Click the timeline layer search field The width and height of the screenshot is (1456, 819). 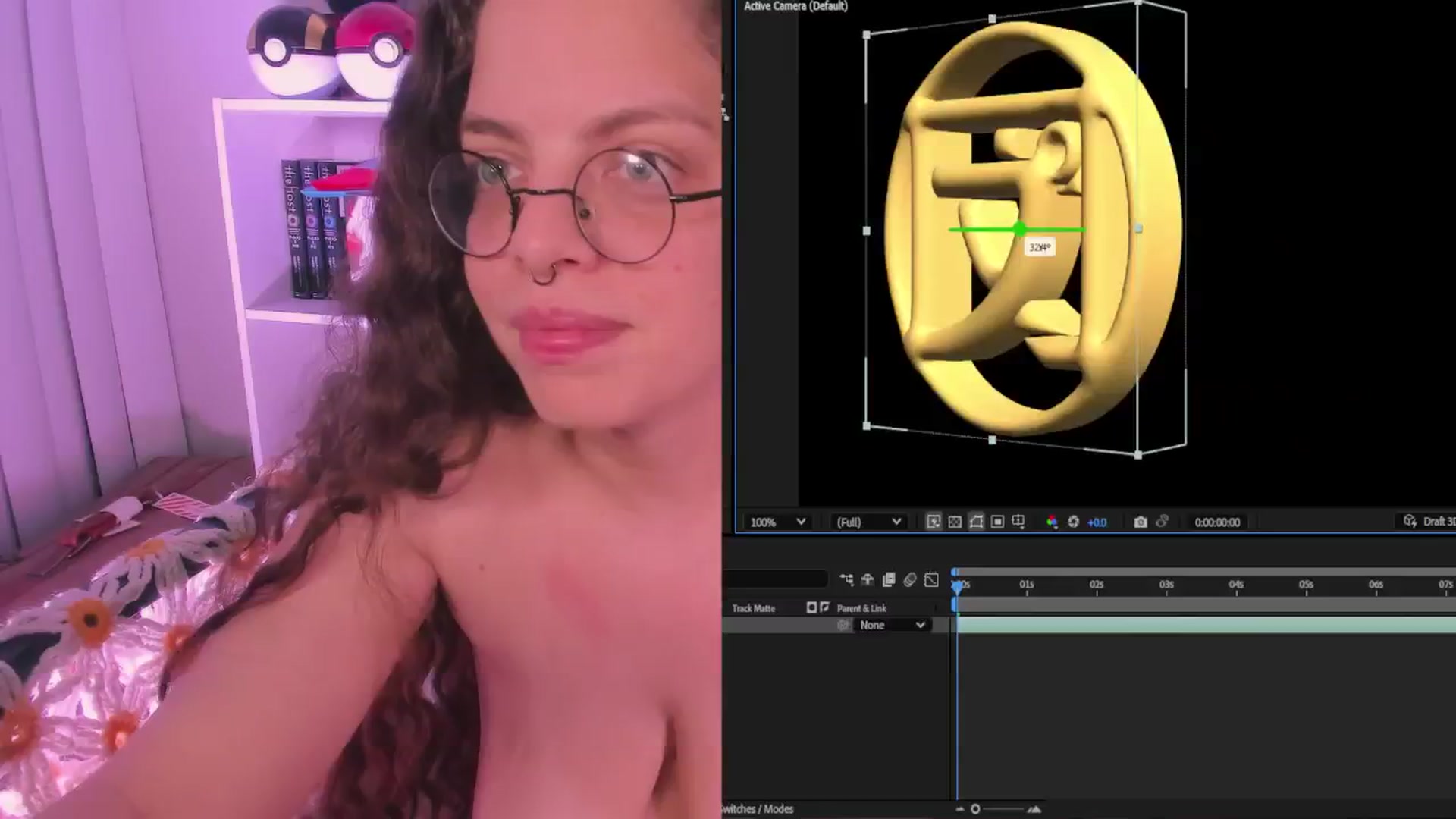(775, 580)
